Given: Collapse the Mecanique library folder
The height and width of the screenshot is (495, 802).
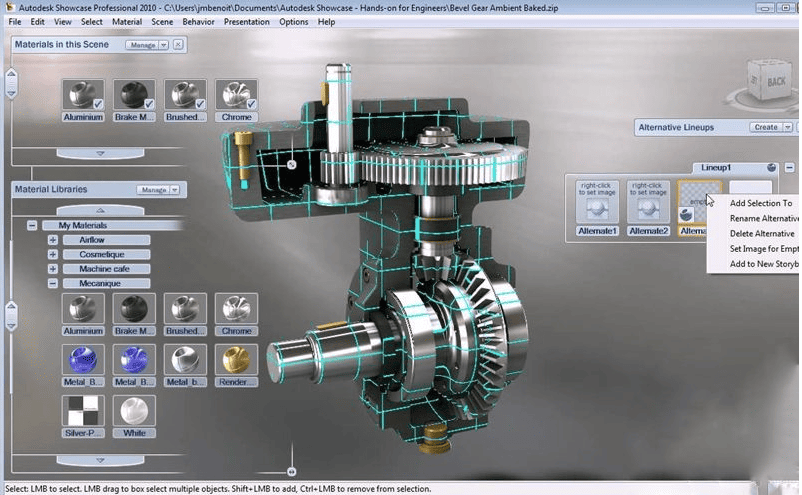Looking at the screenshot, I should tap(53, 283).
